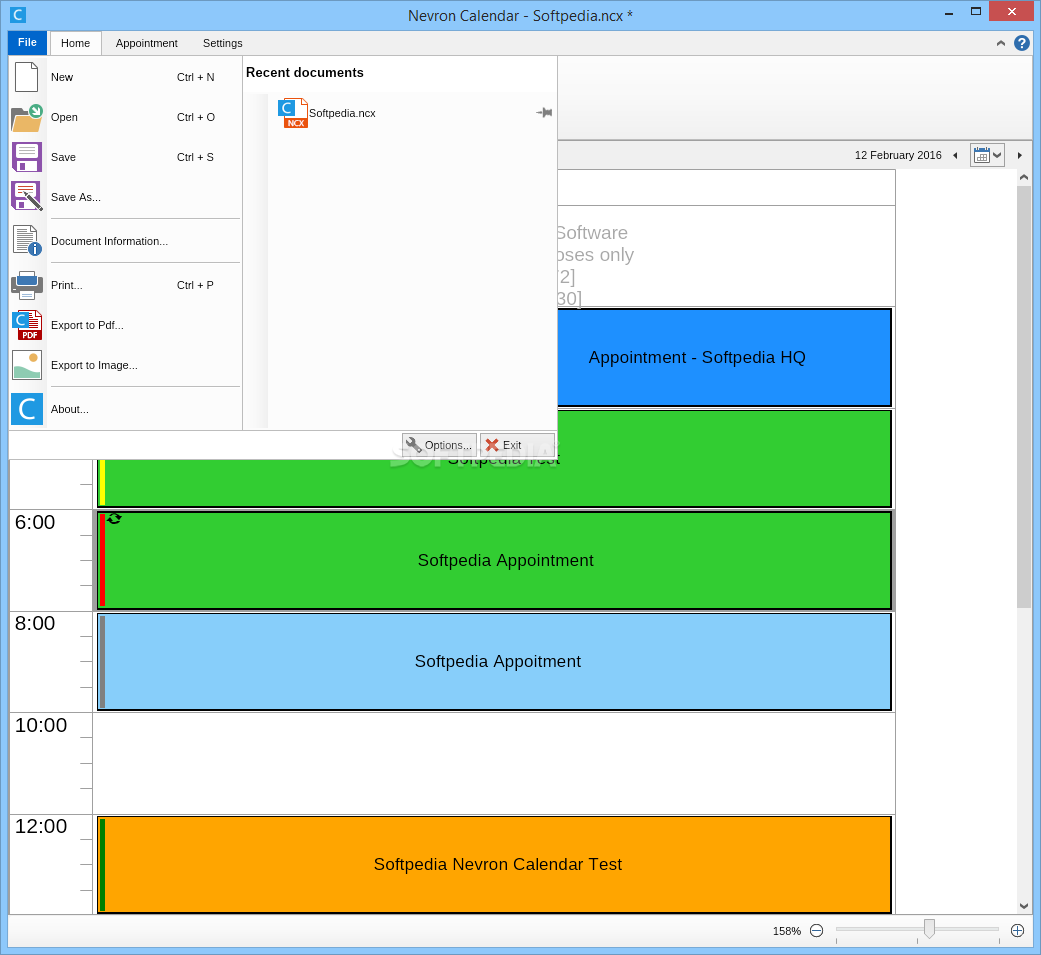Switch to the Home tab
Screen dimensions: 1041x955
(76, 43)
